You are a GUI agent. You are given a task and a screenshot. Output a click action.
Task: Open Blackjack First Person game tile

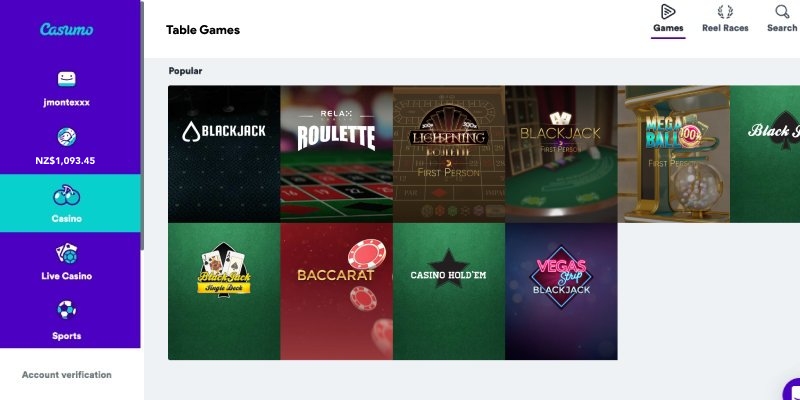pyautogui.click(x=561, y=154)
